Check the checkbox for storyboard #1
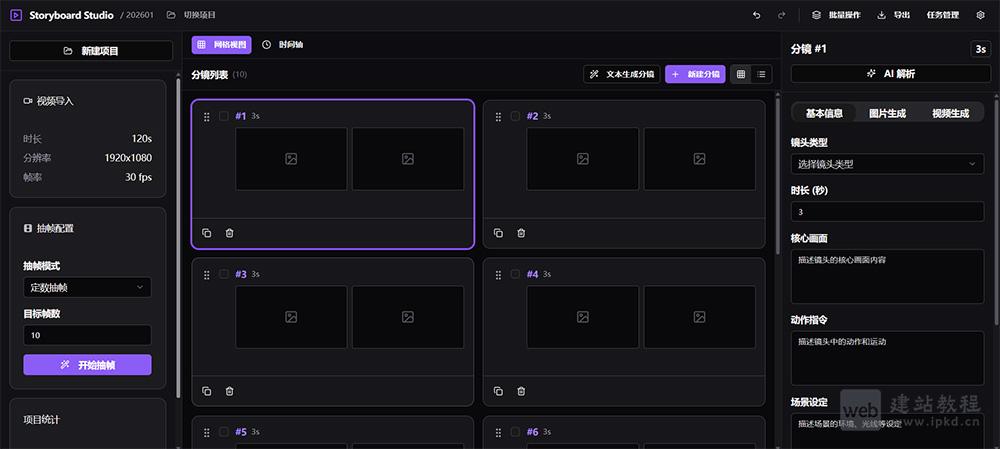The width and height of the screenshot is (1000, 449). [x=224, y=116]
